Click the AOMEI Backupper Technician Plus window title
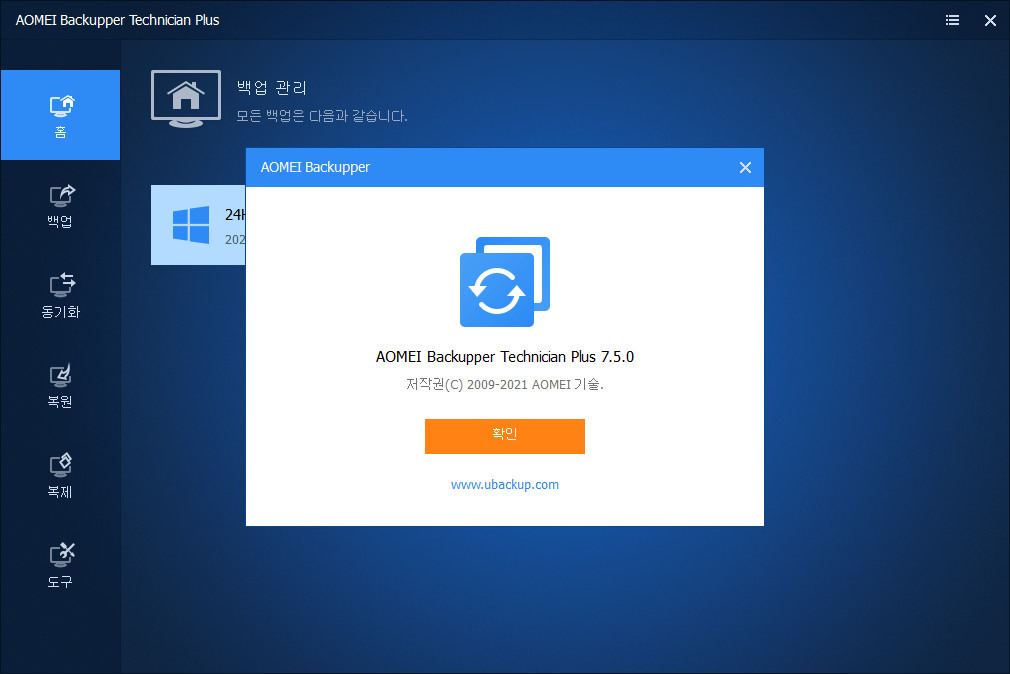This screenshot has width=1010, height=674. (x=117, y=20)
